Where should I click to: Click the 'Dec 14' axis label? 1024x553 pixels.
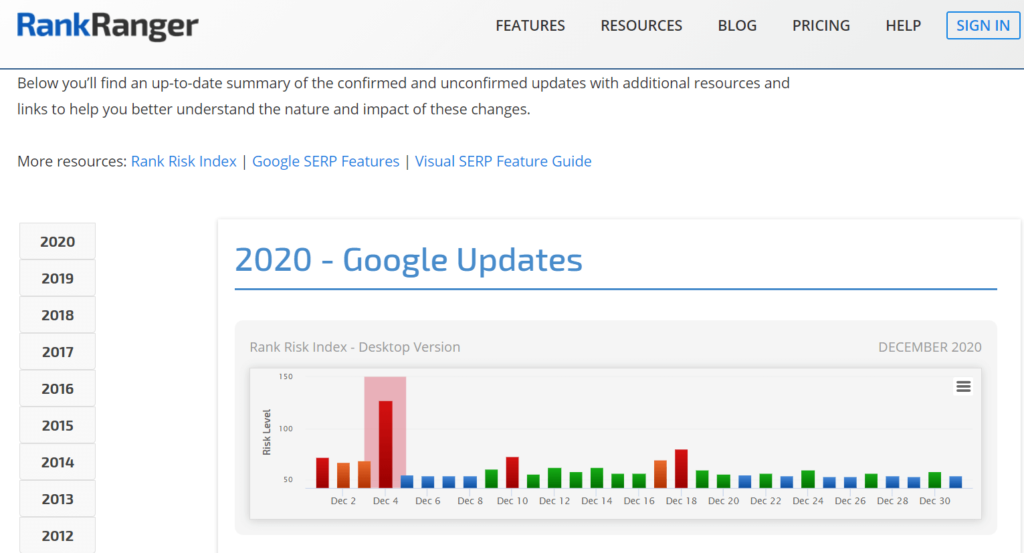click(597, 501)
